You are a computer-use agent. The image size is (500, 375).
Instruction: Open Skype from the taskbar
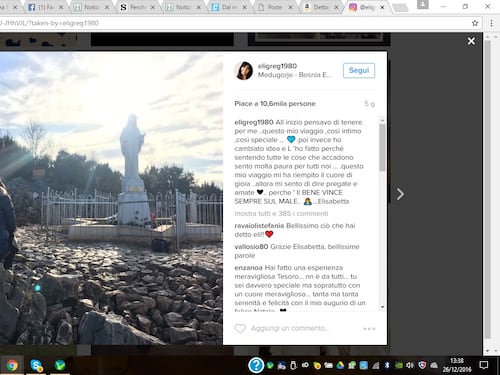point(36,365)
